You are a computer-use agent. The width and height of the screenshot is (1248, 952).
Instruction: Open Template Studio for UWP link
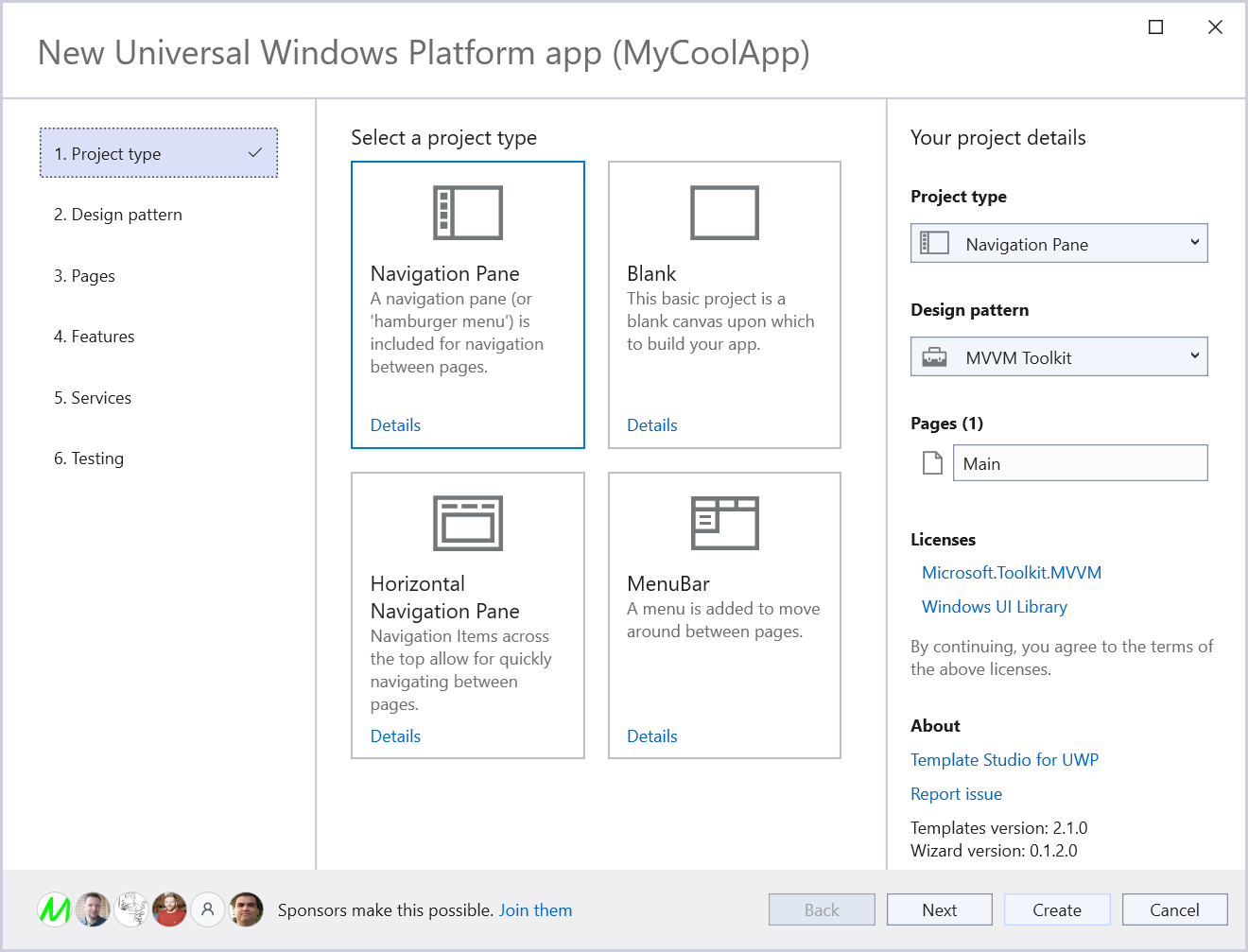click(x=1004, y=760)
